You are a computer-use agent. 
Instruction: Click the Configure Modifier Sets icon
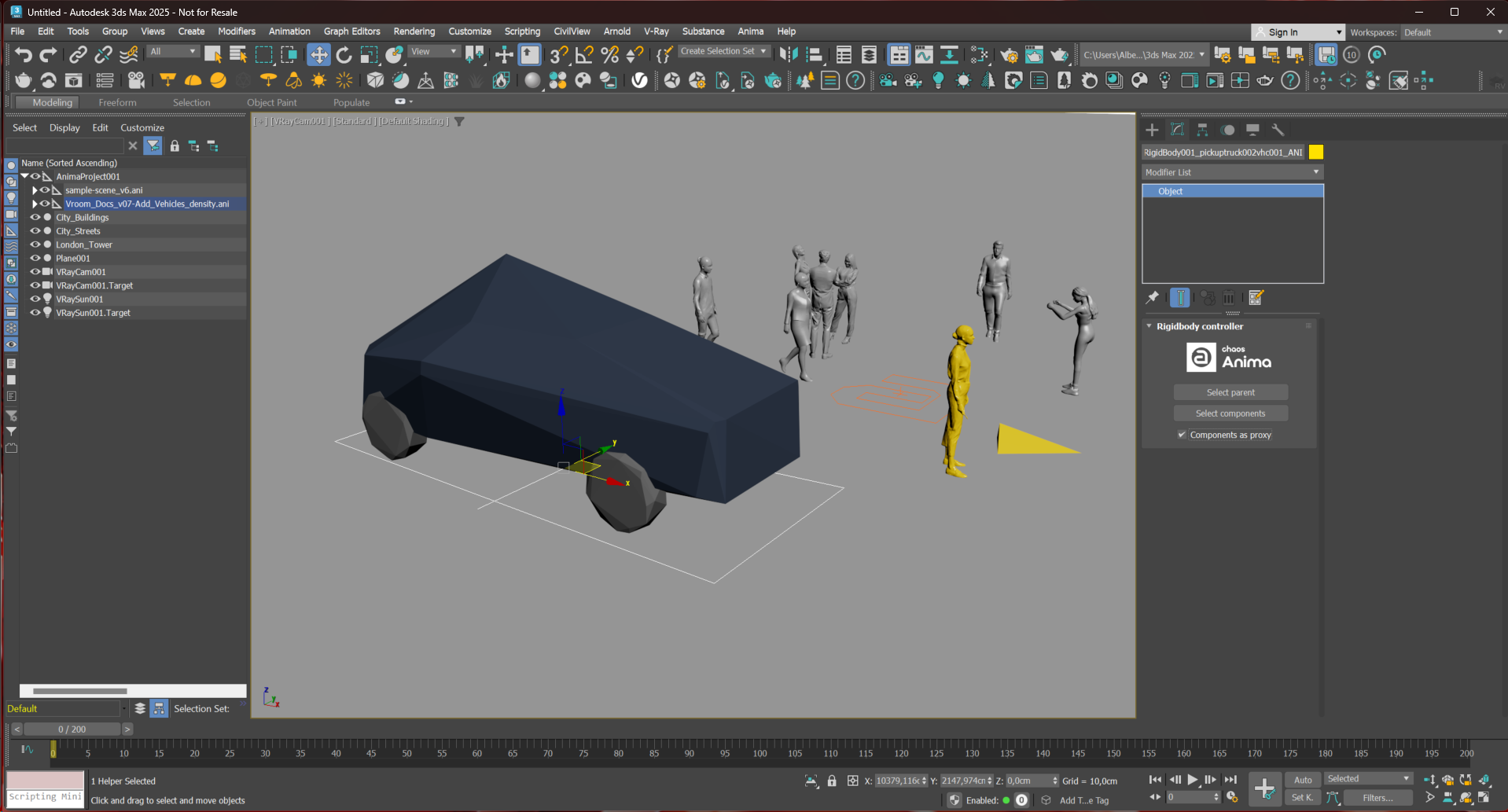(1256, 298)
